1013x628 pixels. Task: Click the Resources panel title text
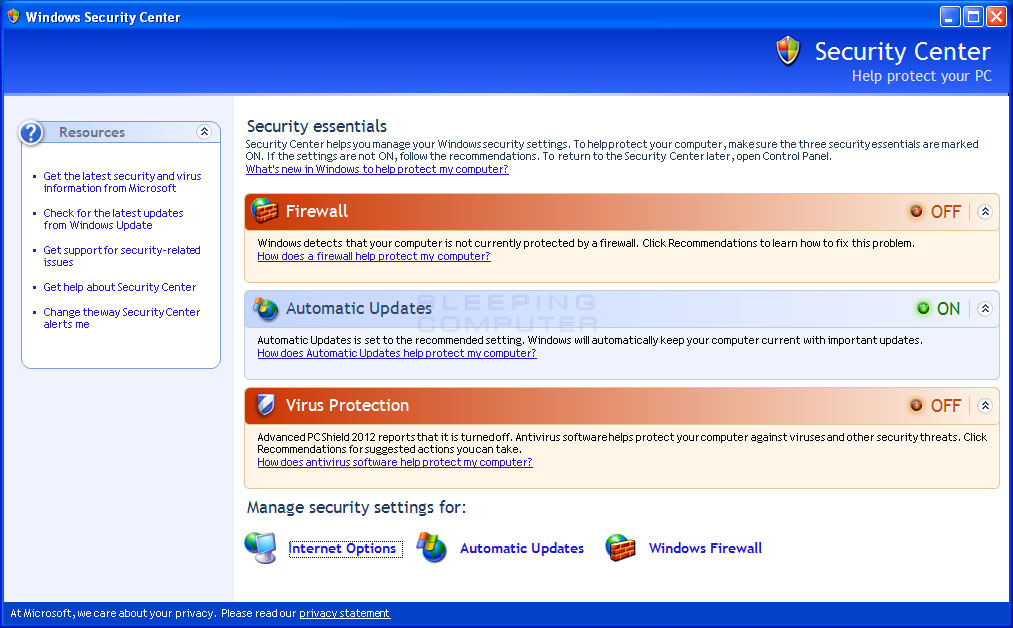click(92, 132)
